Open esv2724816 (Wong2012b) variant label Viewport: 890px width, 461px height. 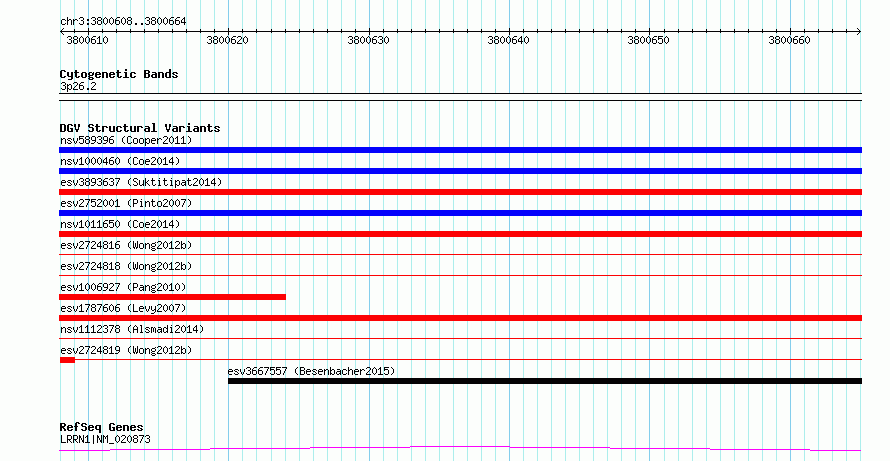(126, 245)
